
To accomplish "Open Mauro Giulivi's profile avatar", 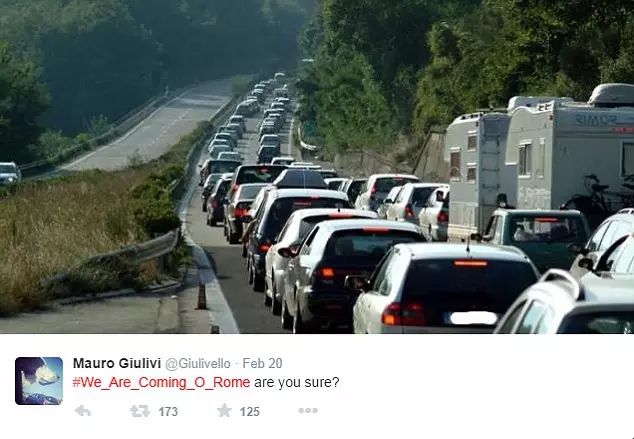I will 39,381.
